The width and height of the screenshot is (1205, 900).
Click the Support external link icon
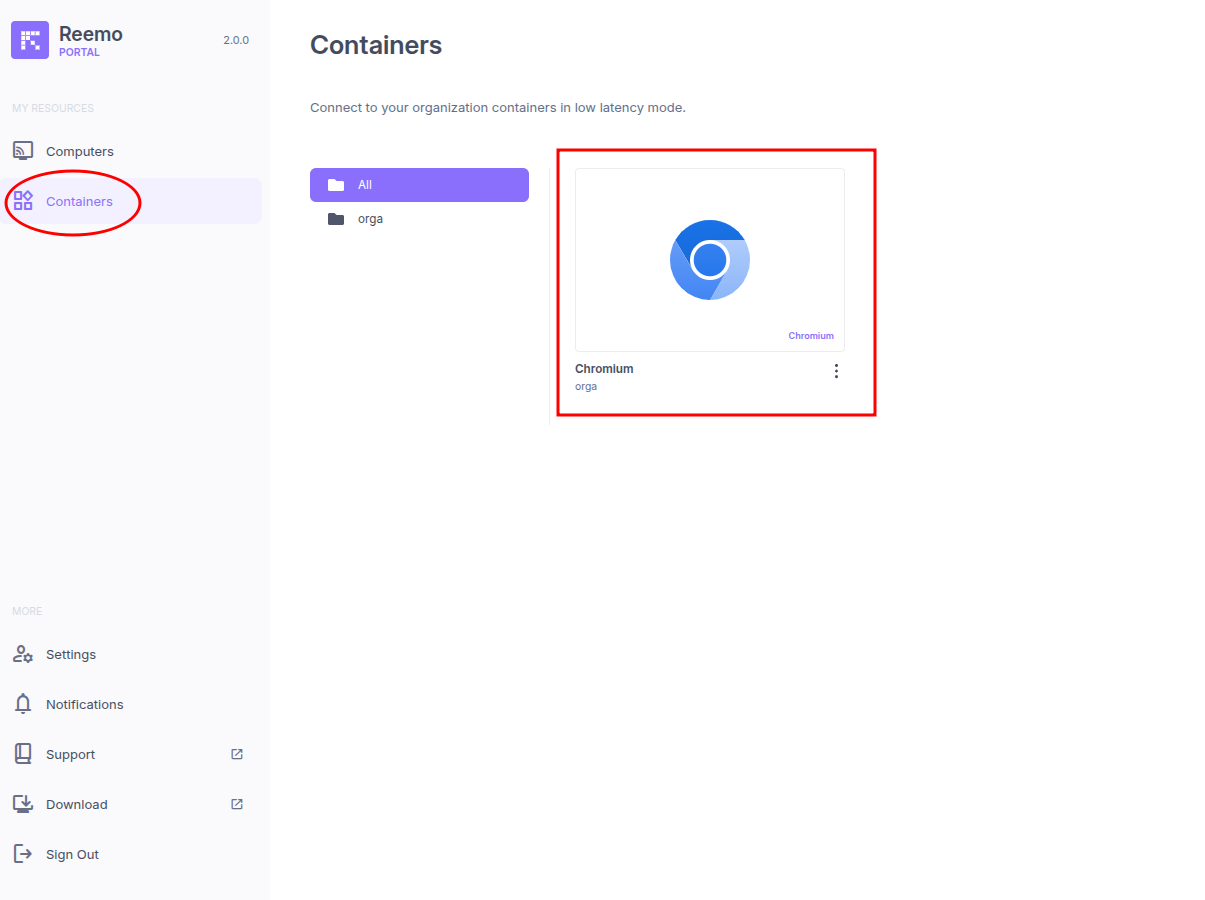point(237,754)
